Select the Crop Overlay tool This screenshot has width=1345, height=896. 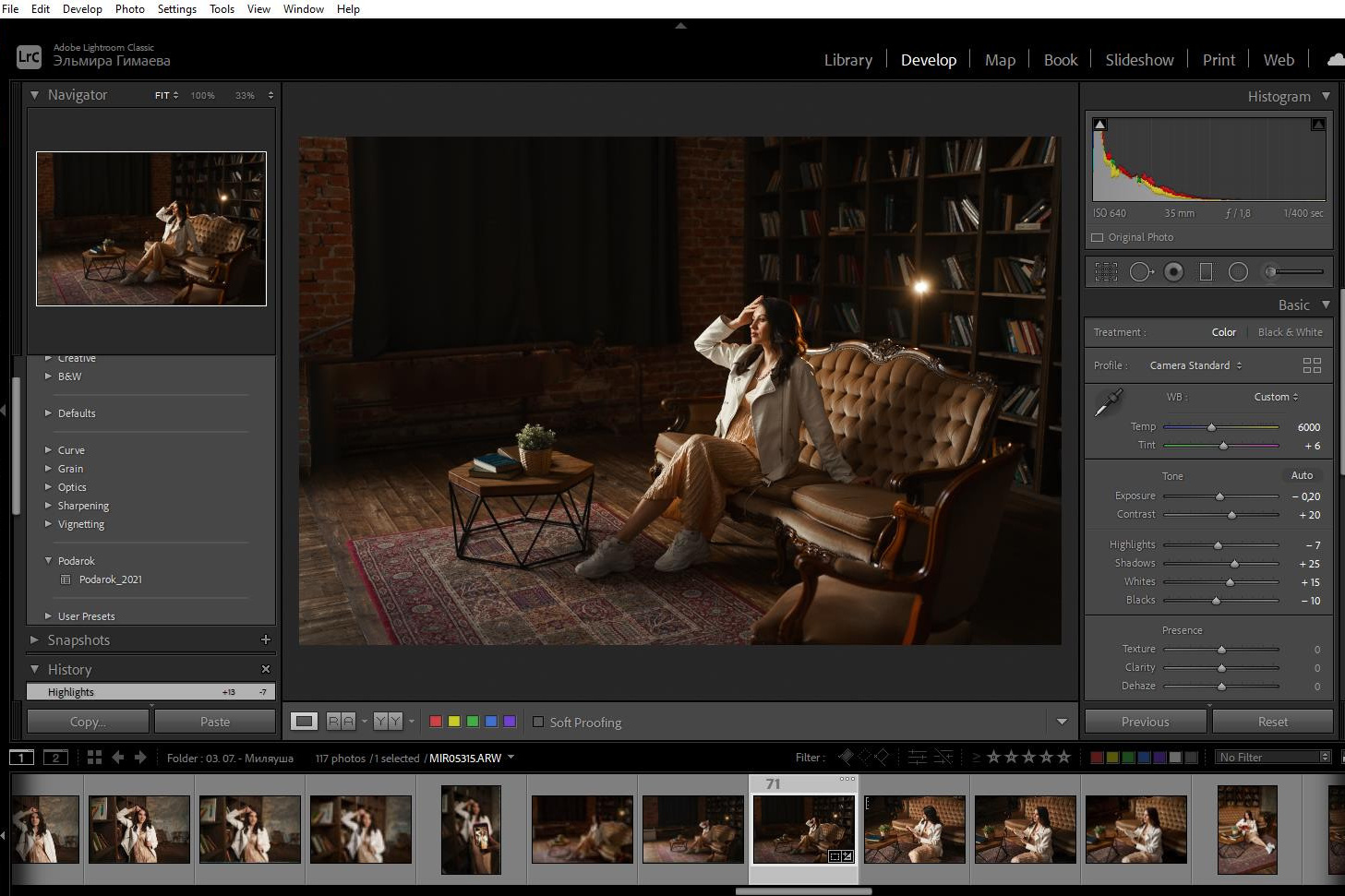tap(1106, 271)
